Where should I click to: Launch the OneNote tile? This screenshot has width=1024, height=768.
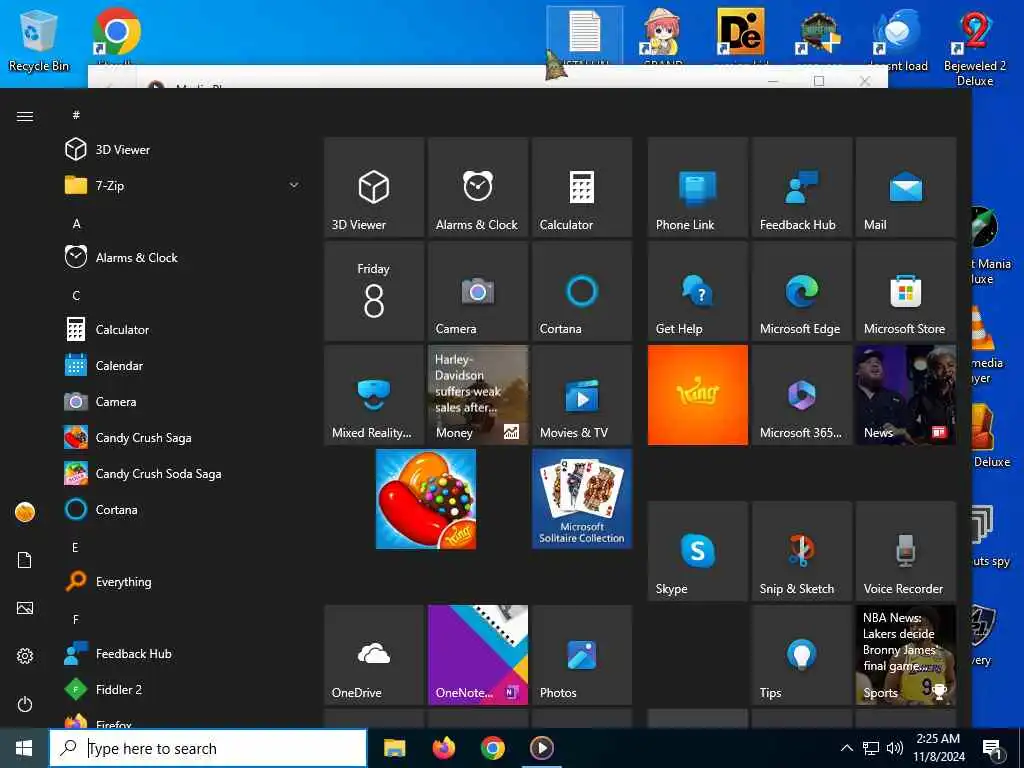point(478,655)
